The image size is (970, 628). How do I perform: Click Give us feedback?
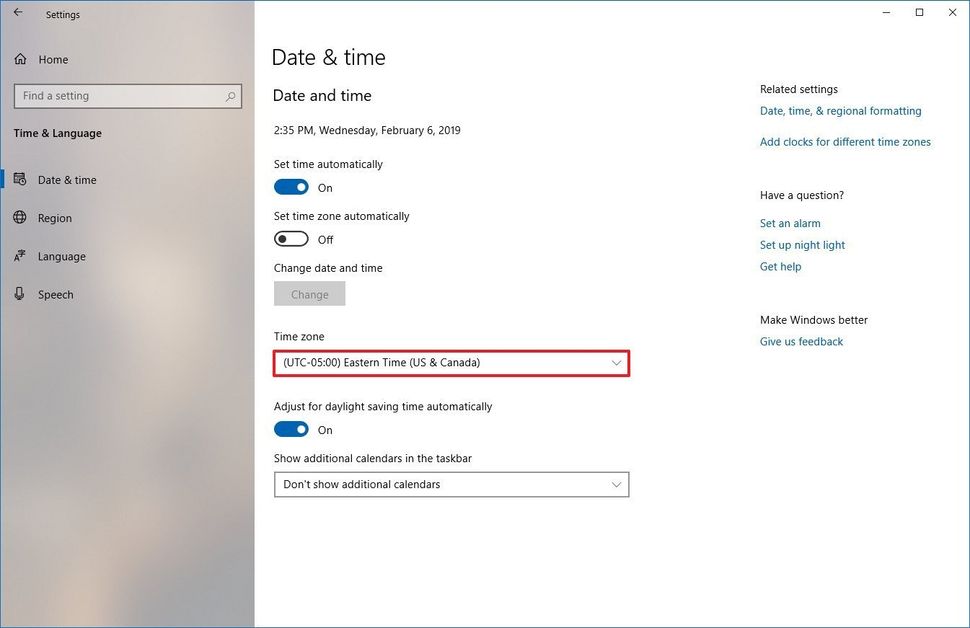coord(800,341)
